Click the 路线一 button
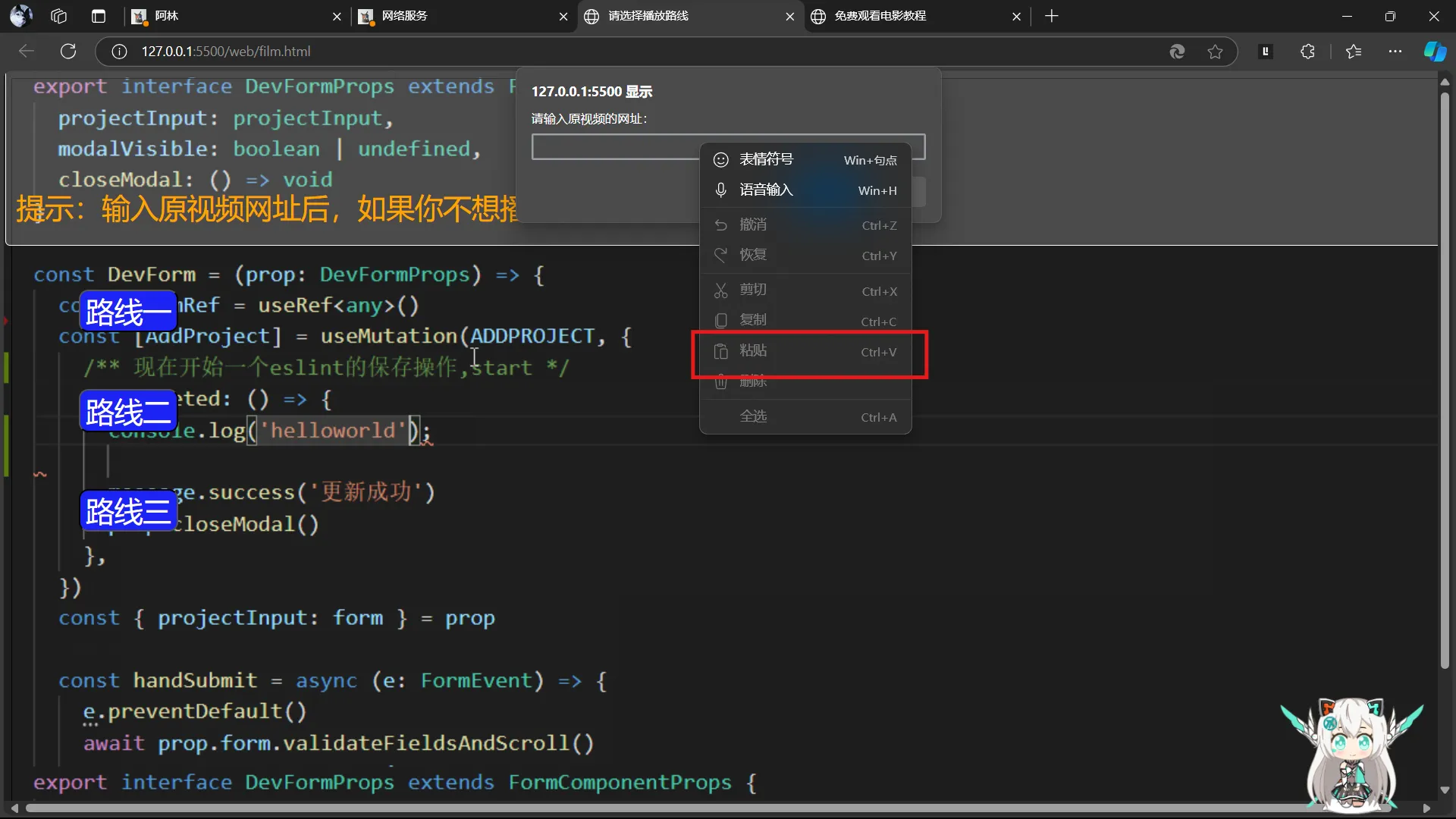This screenshot has height=819, width=1456. 128,312
